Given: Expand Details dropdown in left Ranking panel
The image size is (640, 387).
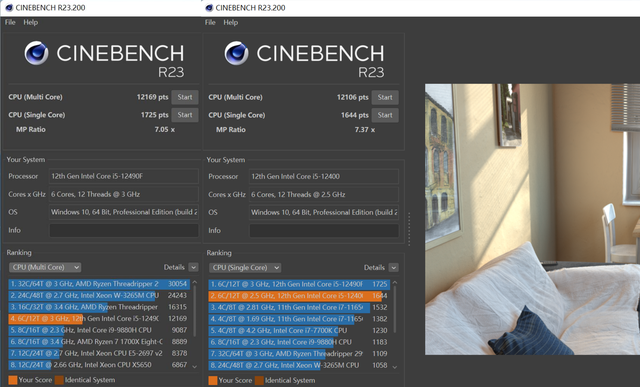Looking at the screenshot, I should click(x=193, y=267).
